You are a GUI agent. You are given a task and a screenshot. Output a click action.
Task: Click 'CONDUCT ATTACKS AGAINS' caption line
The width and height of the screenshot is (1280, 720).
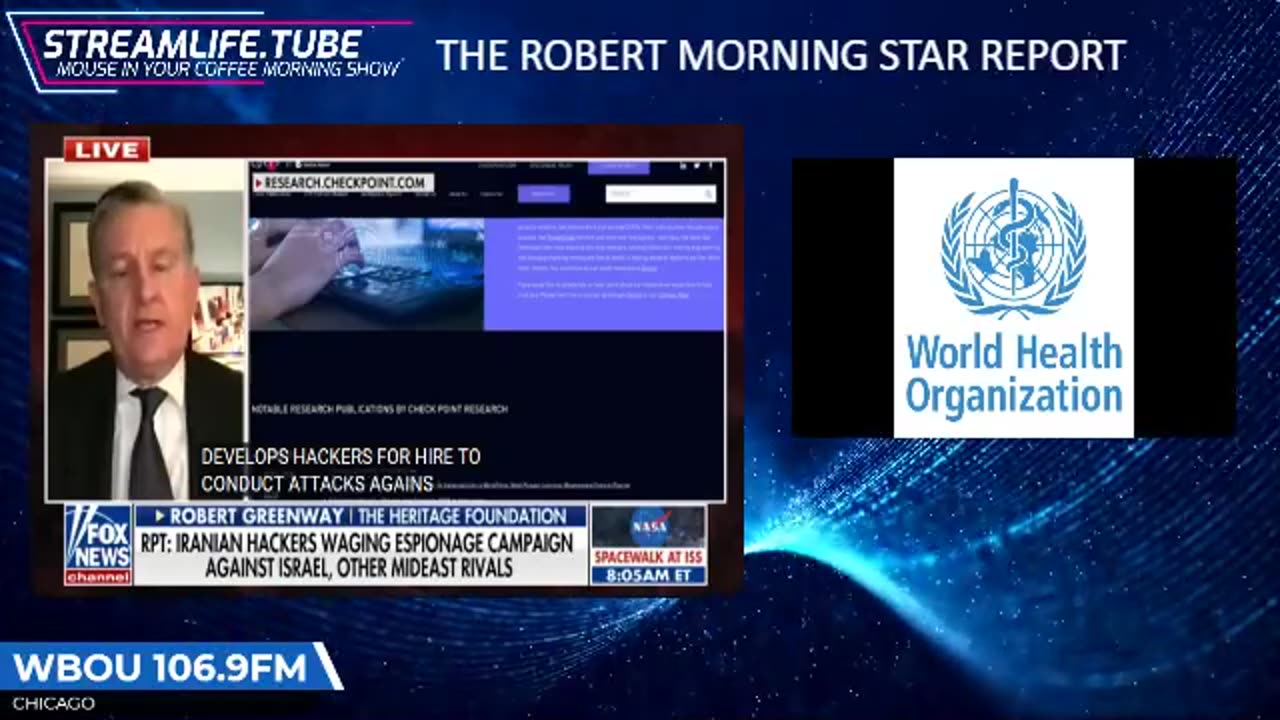[x=317, y=484]
